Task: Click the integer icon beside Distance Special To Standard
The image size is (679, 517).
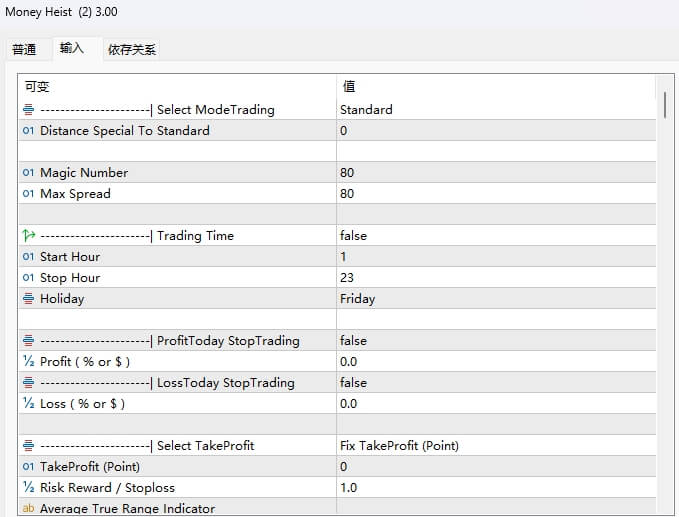Action: [29, 131]
